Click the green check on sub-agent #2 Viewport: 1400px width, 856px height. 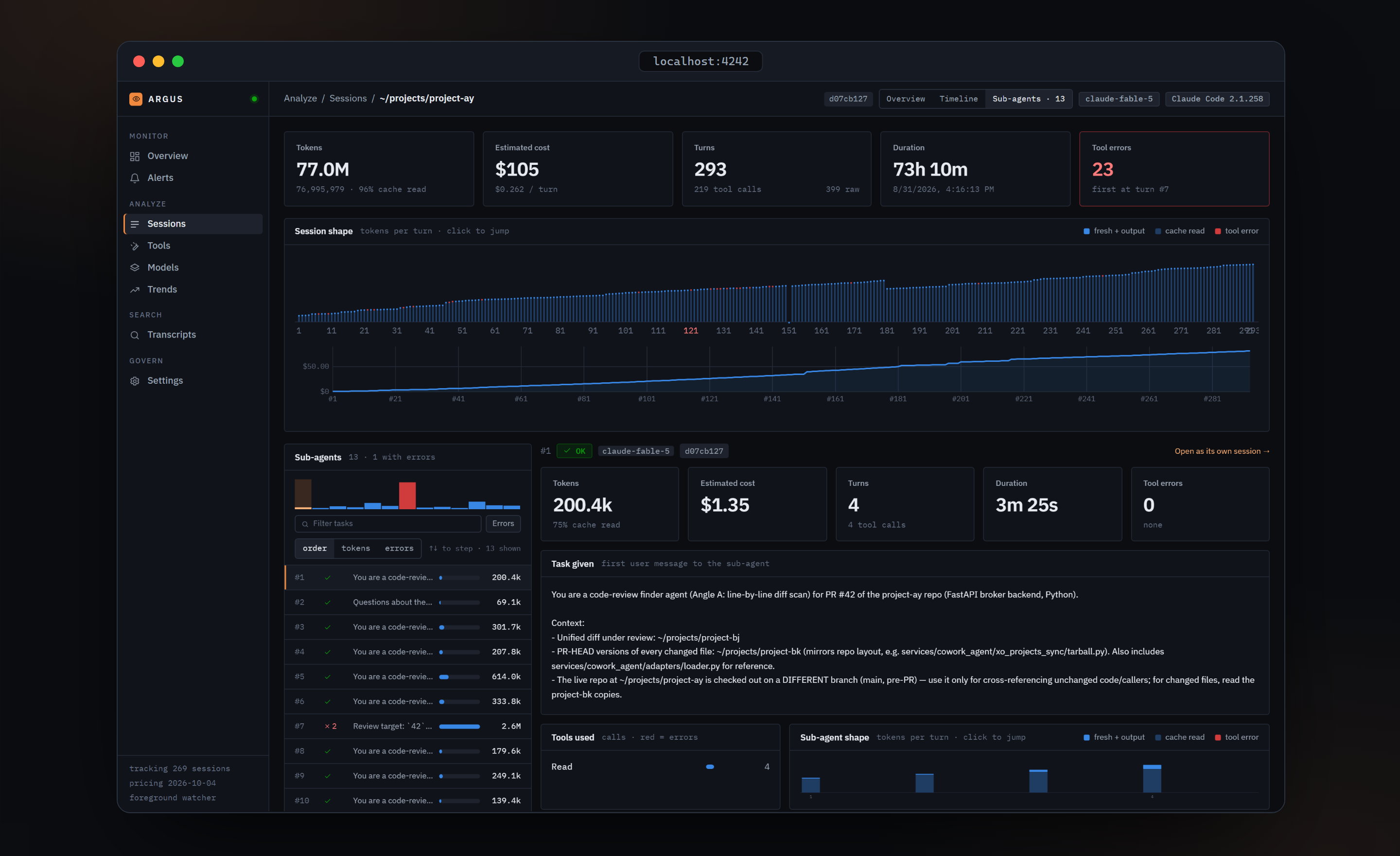pos(328,602)
